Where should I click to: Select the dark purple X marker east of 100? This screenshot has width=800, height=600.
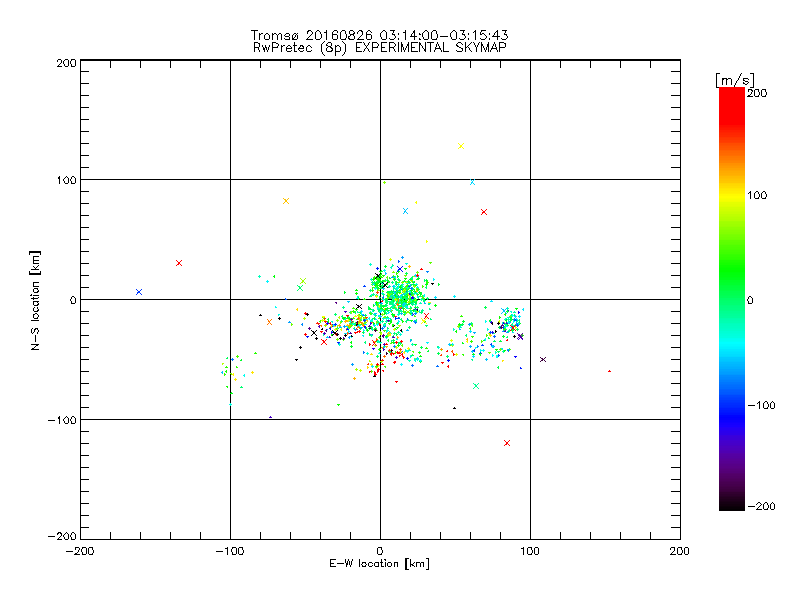543,360
